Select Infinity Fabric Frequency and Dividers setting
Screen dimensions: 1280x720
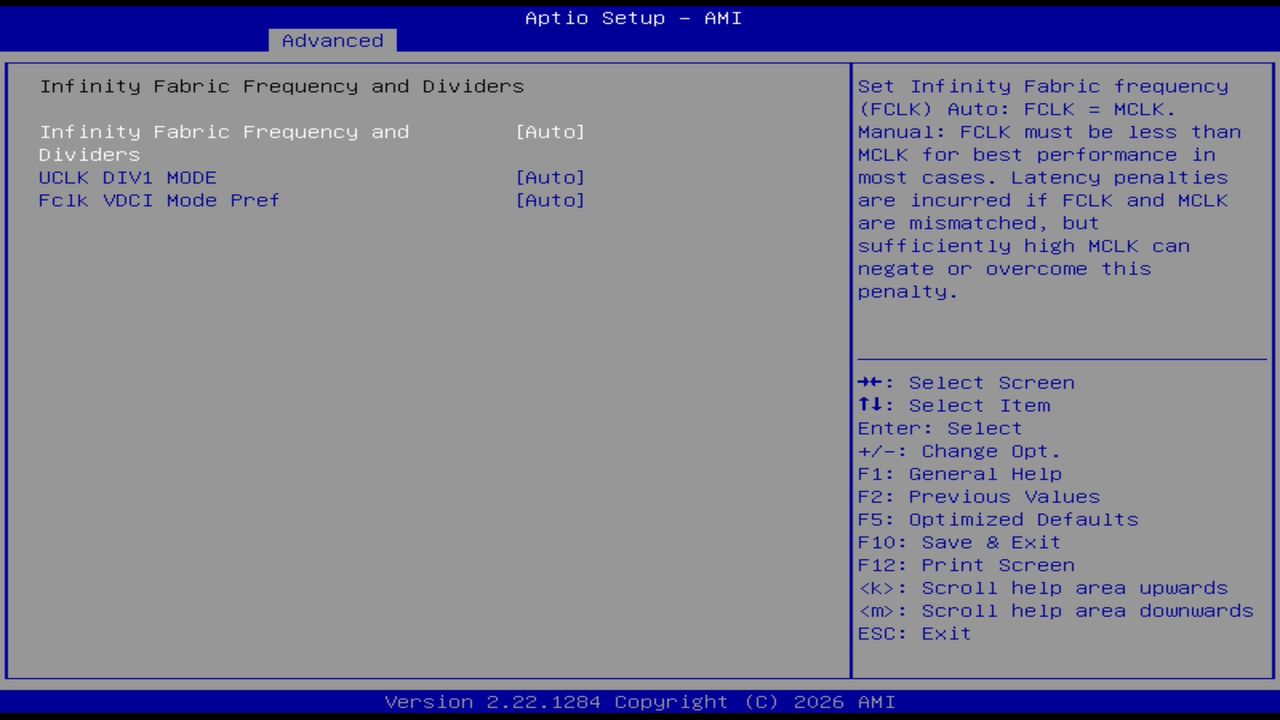point(224,143)
